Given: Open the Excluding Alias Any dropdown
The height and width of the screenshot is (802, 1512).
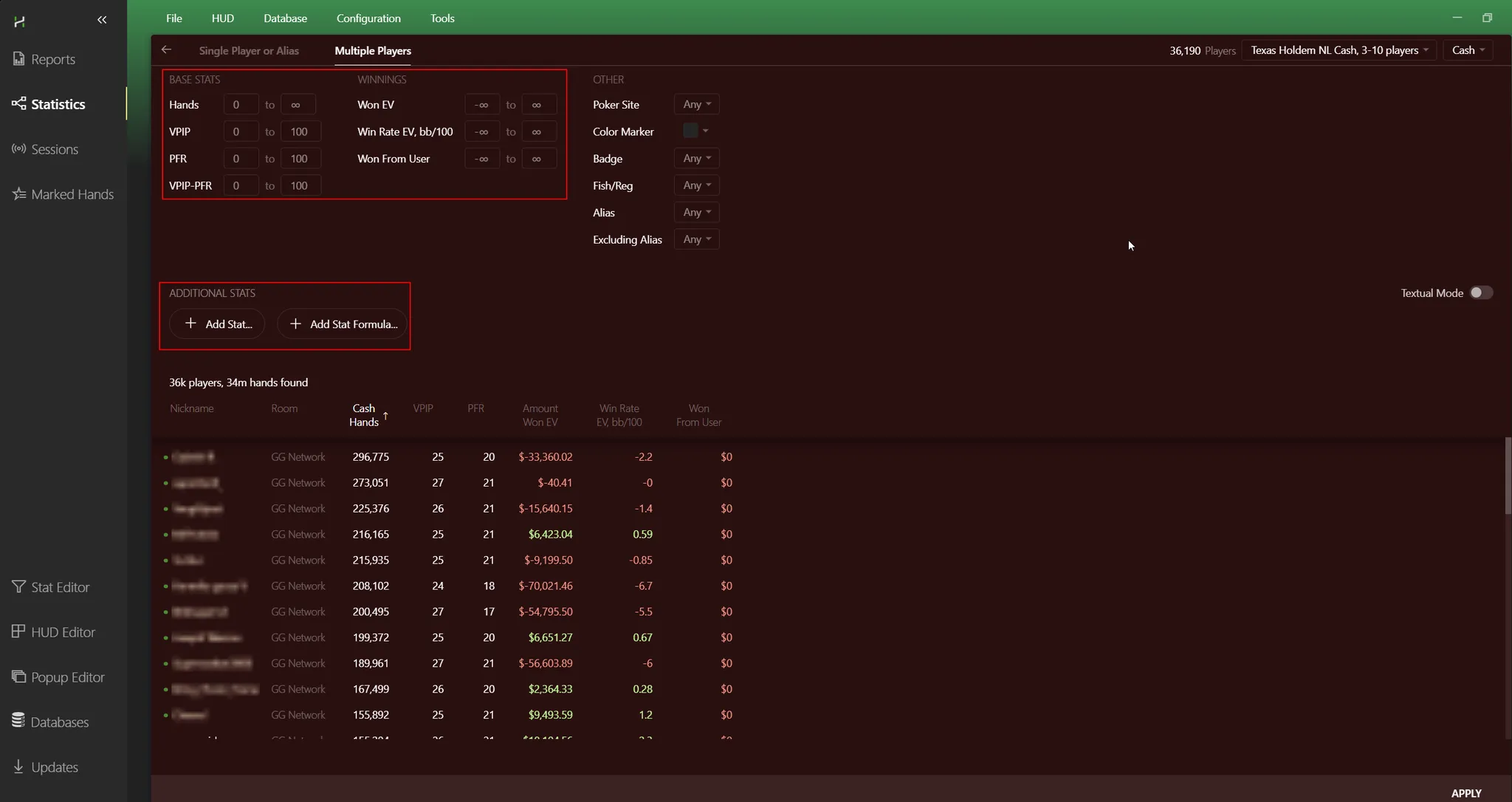Looking at the screenshot, I should point(696,239).
